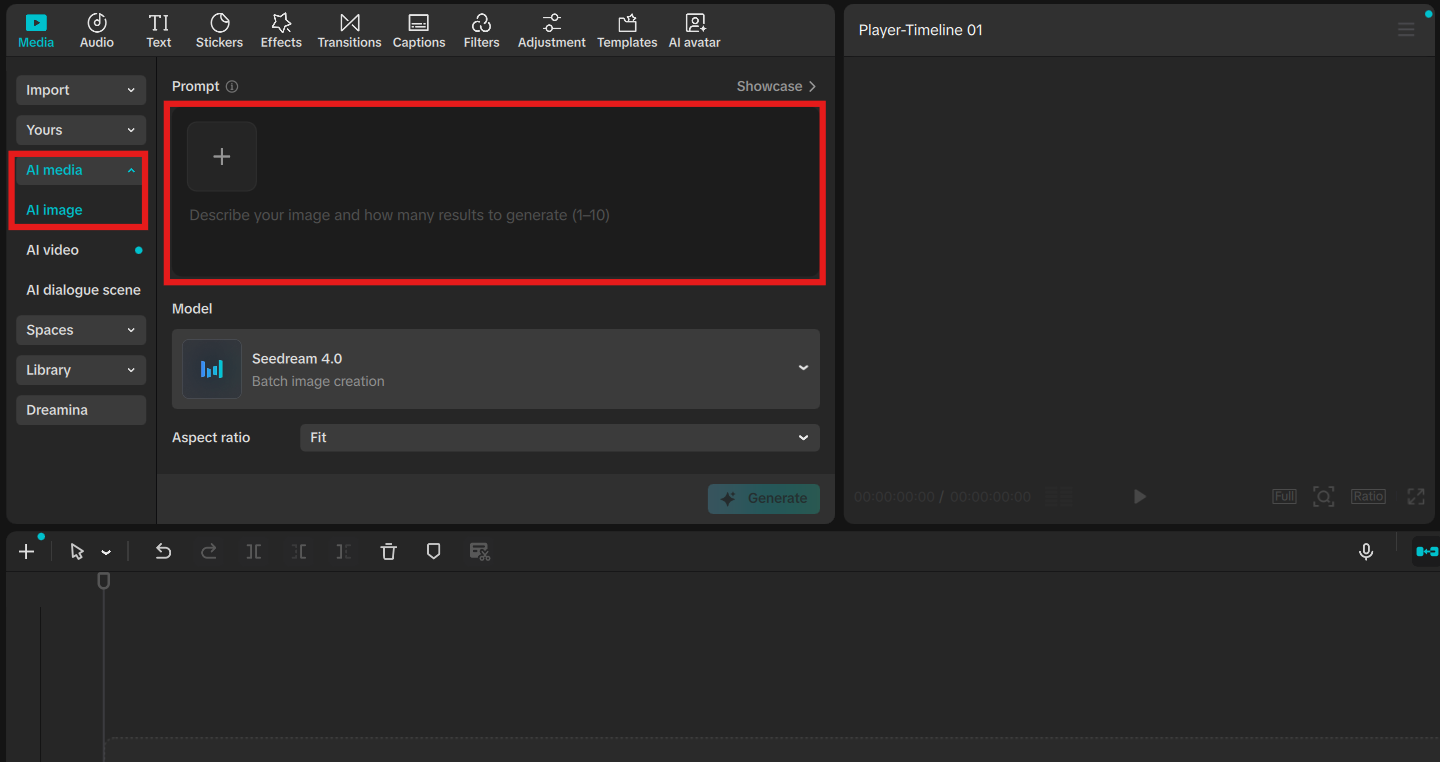Open the AI avatar panel
The width and height of the screenshot is (1440, 762).
[x=694, y=31]
